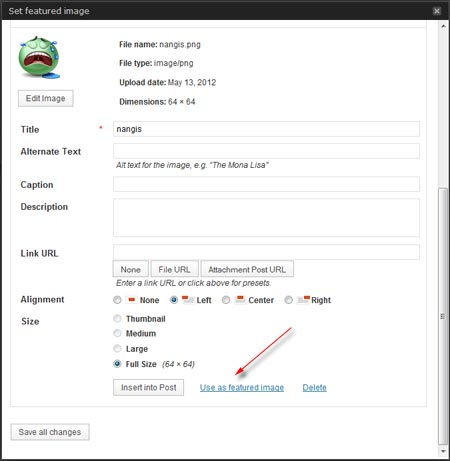
Task: Click the Left alignment icon
Action: (188, 299)
